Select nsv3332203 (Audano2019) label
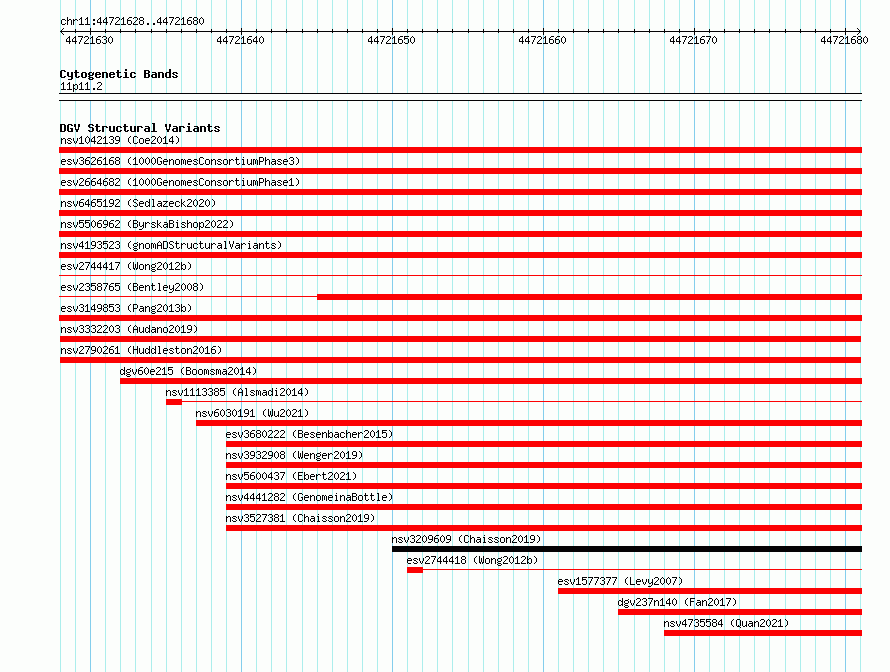 tap(129, 329)
